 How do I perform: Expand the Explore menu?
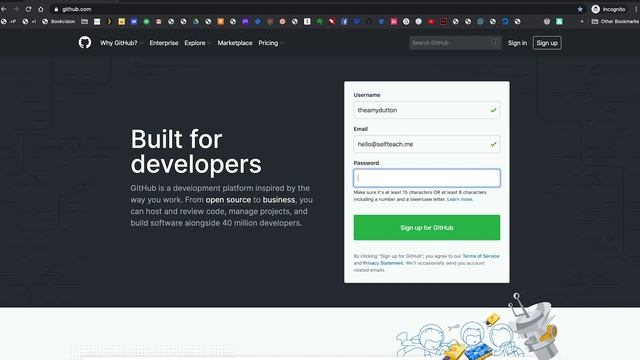tap(198, 43)
